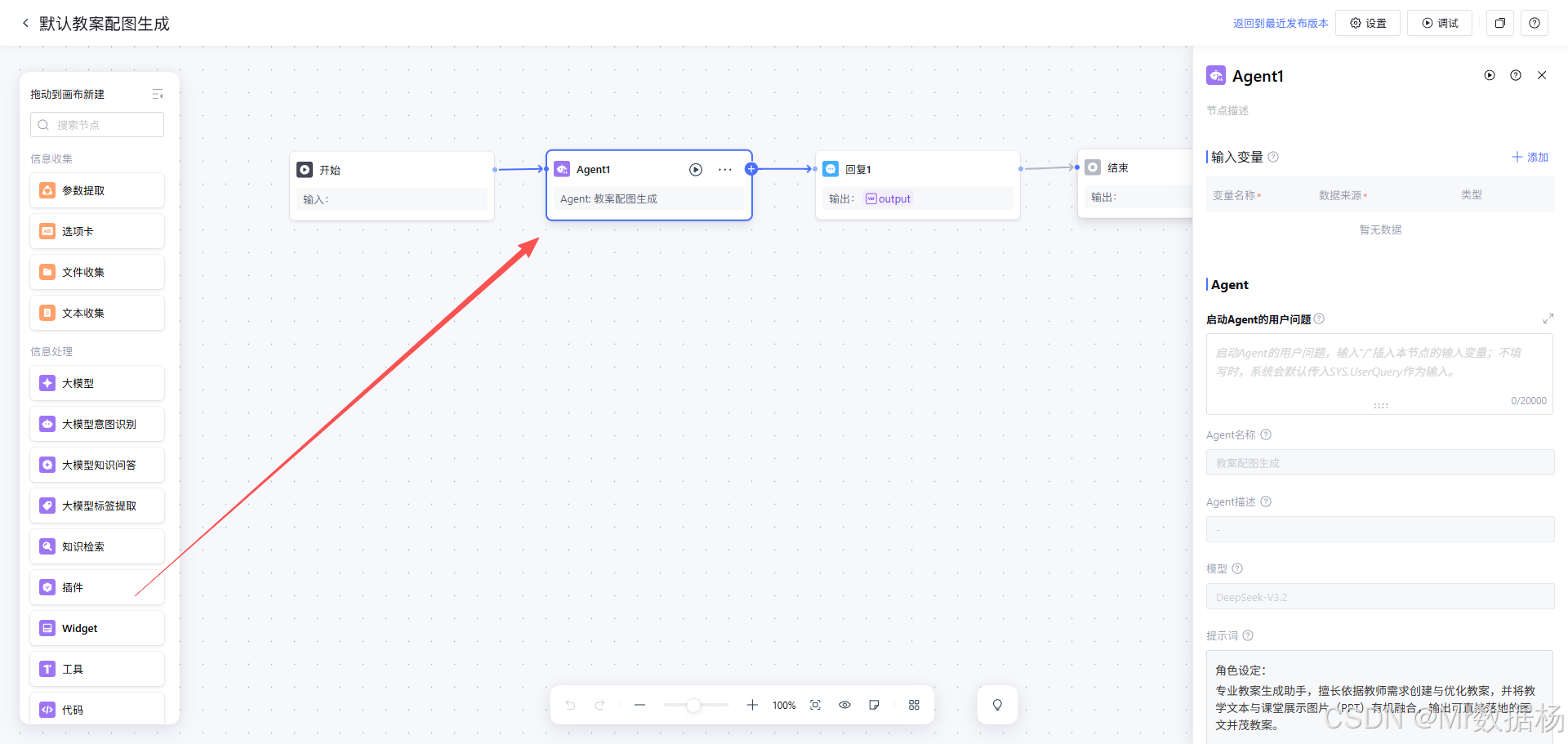Select the 大模型标签提取 node
This screenshot has width=1568, height=744.
(97, 506)
